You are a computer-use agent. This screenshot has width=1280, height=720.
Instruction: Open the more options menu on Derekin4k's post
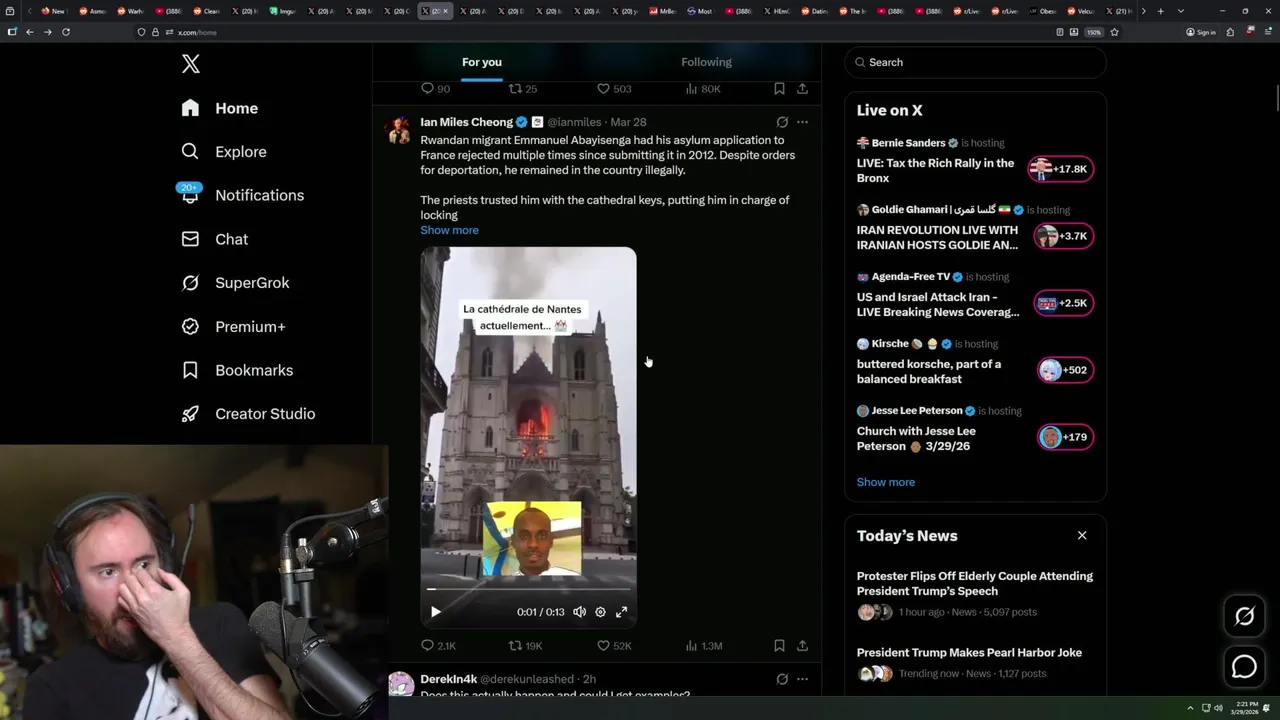[x=802, y=679]
